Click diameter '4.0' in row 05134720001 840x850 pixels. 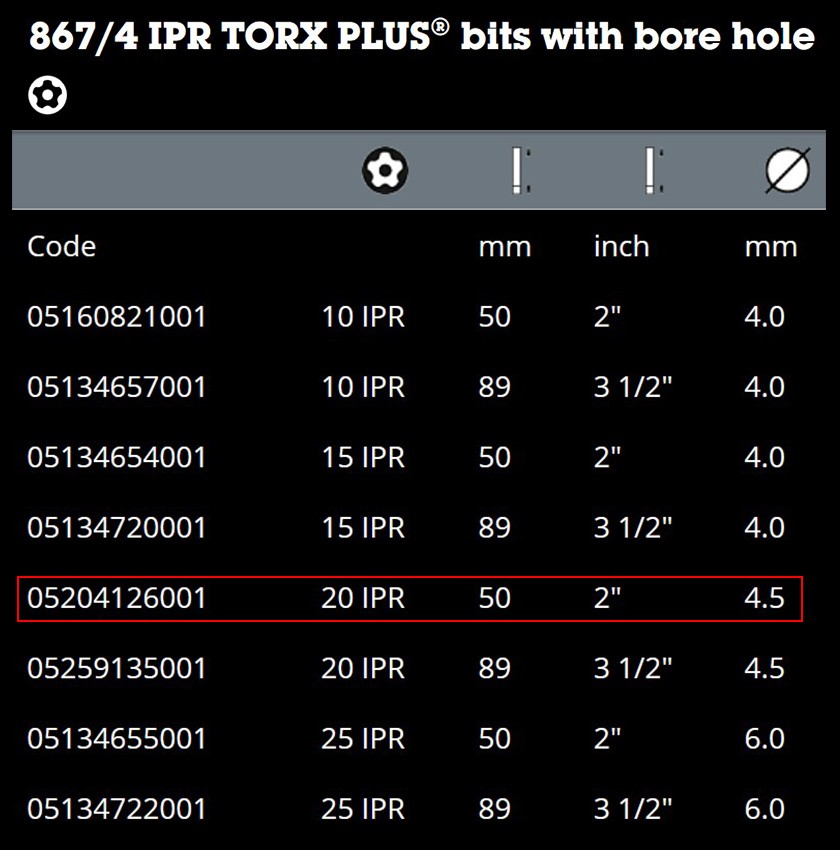click(765, 528)
